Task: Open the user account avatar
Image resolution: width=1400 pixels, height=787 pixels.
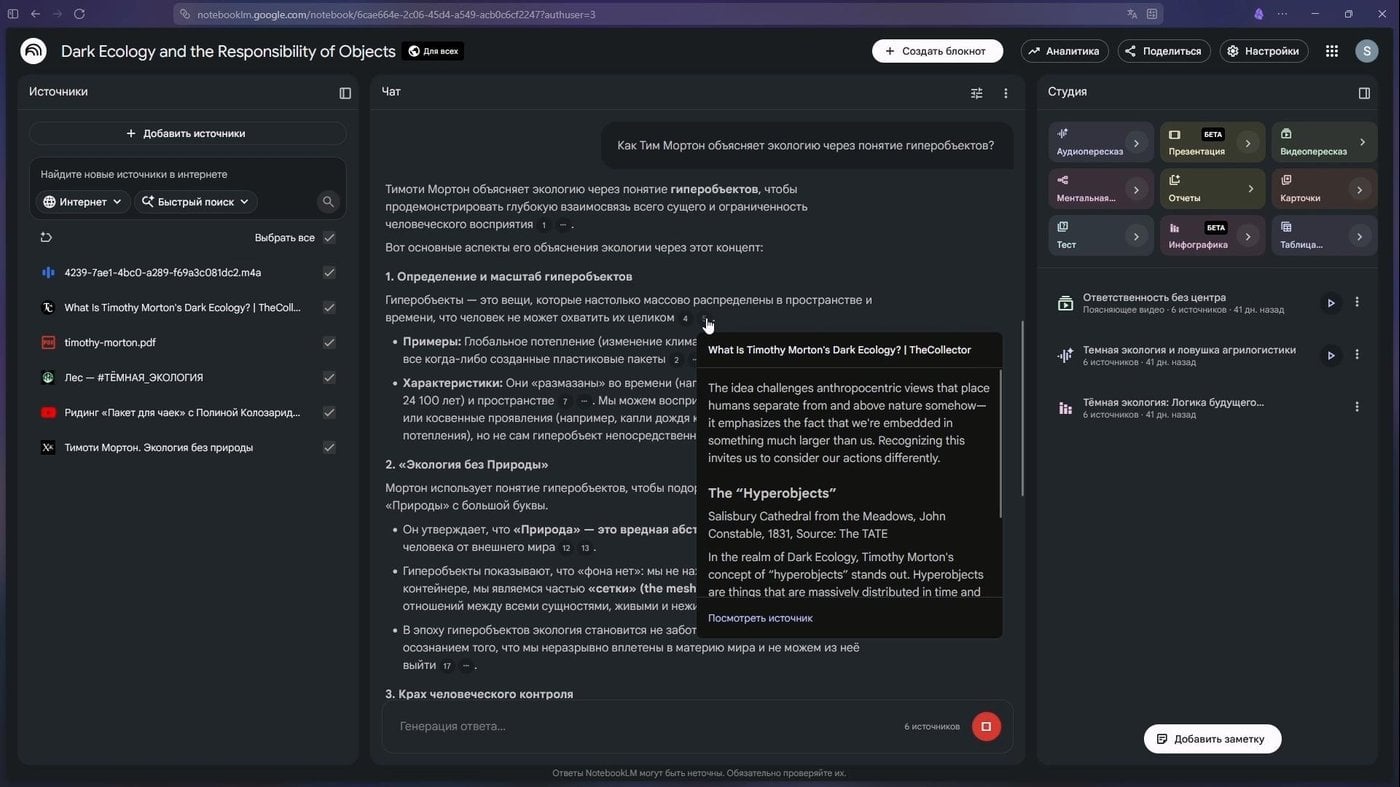Action: point(1367,51)
